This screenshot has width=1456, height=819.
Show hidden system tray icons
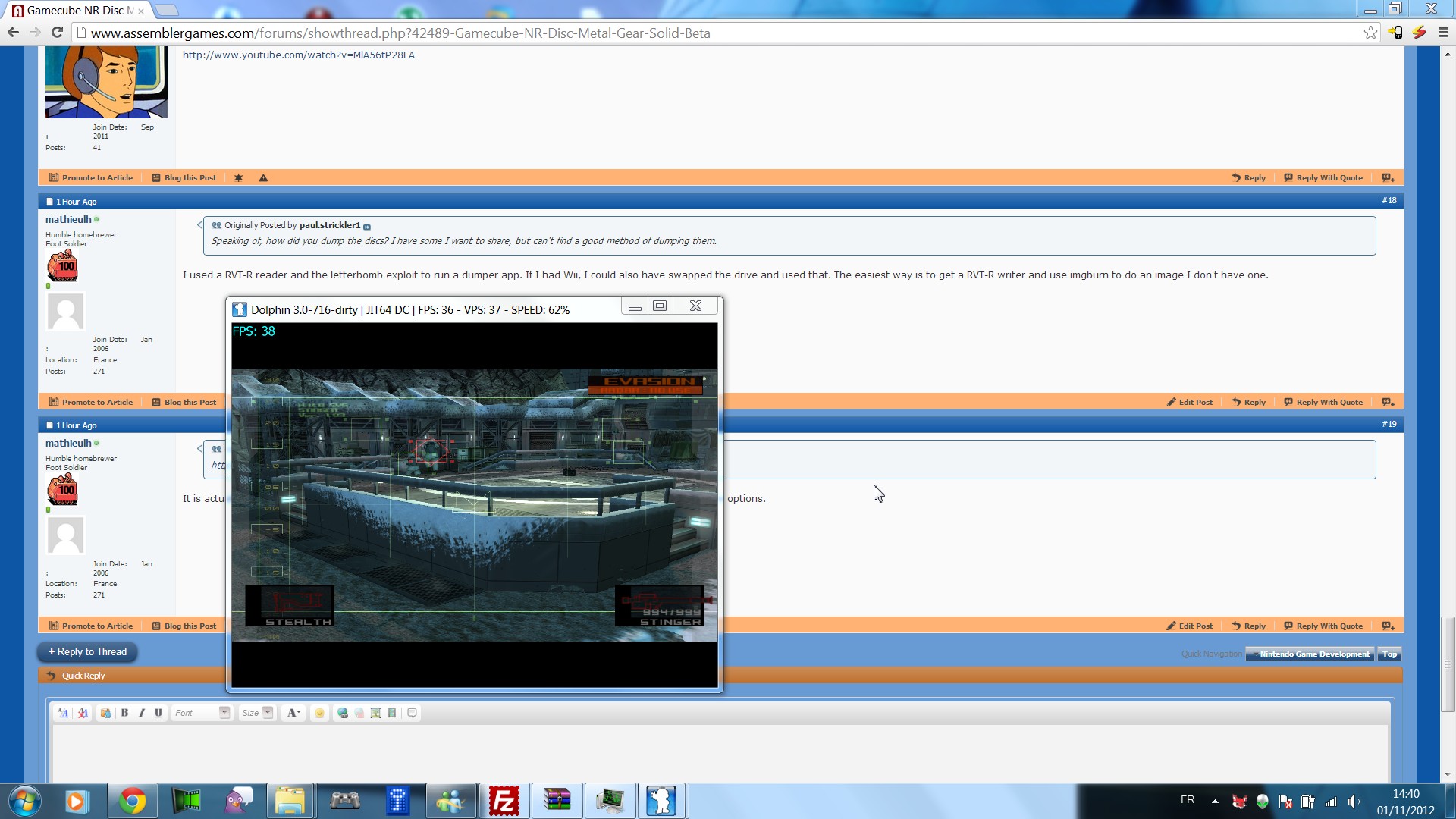pos(1215,801)
